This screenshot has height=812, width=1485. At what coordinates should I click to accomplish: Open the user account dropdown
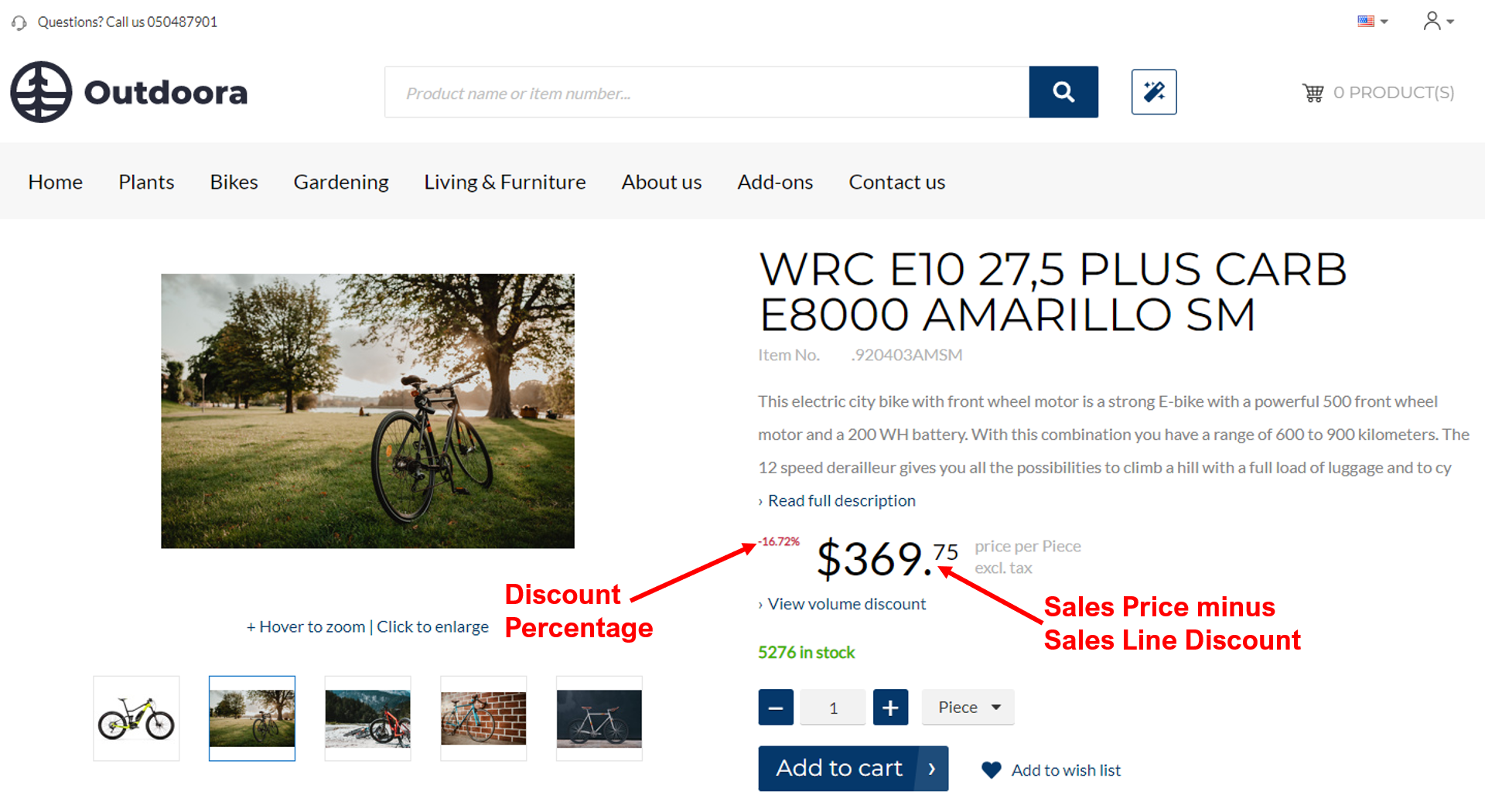tap(1439, 21)
